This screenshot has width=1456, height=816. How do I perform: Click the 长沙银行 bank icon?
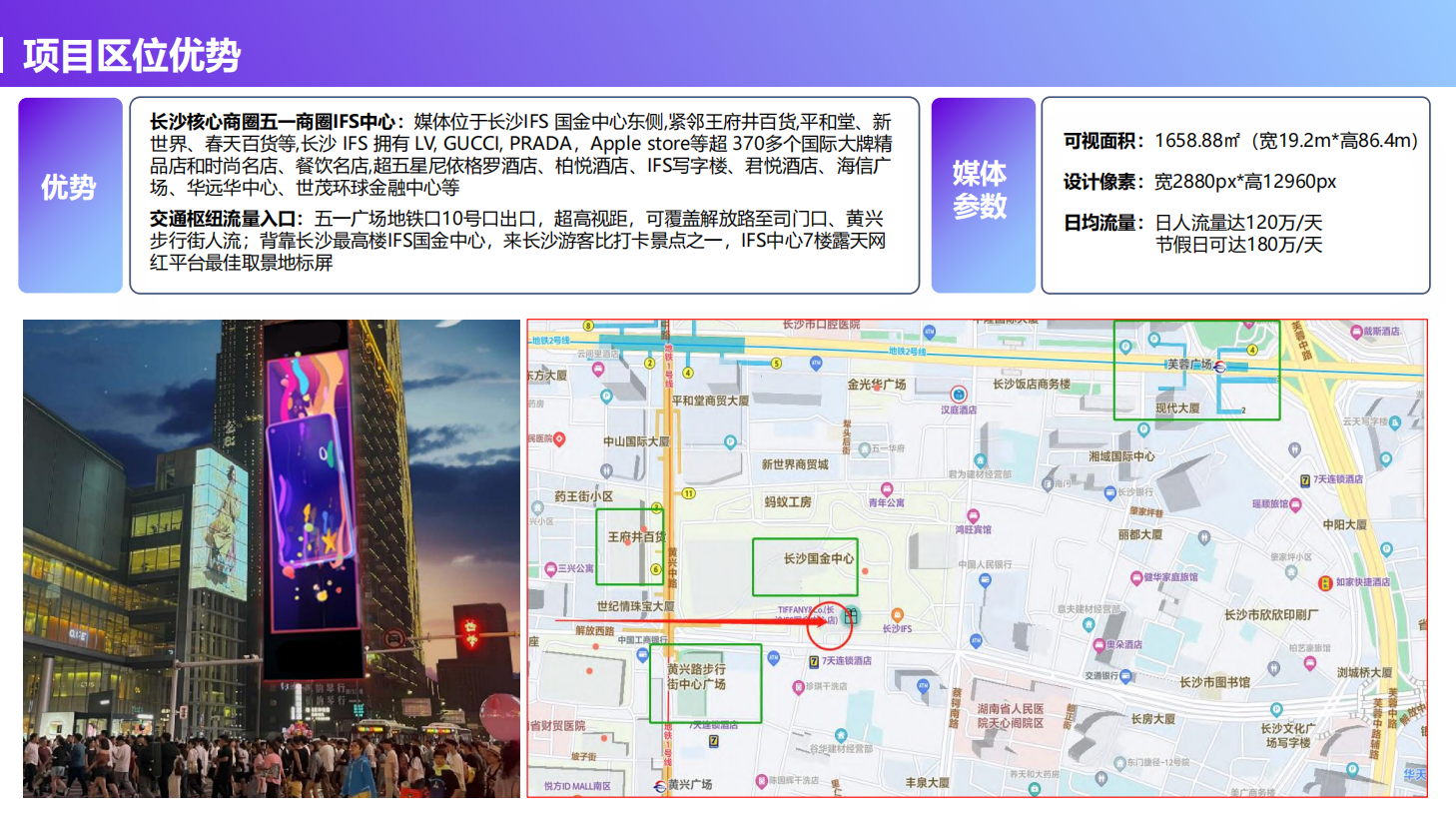click(x=1109, y=492)
